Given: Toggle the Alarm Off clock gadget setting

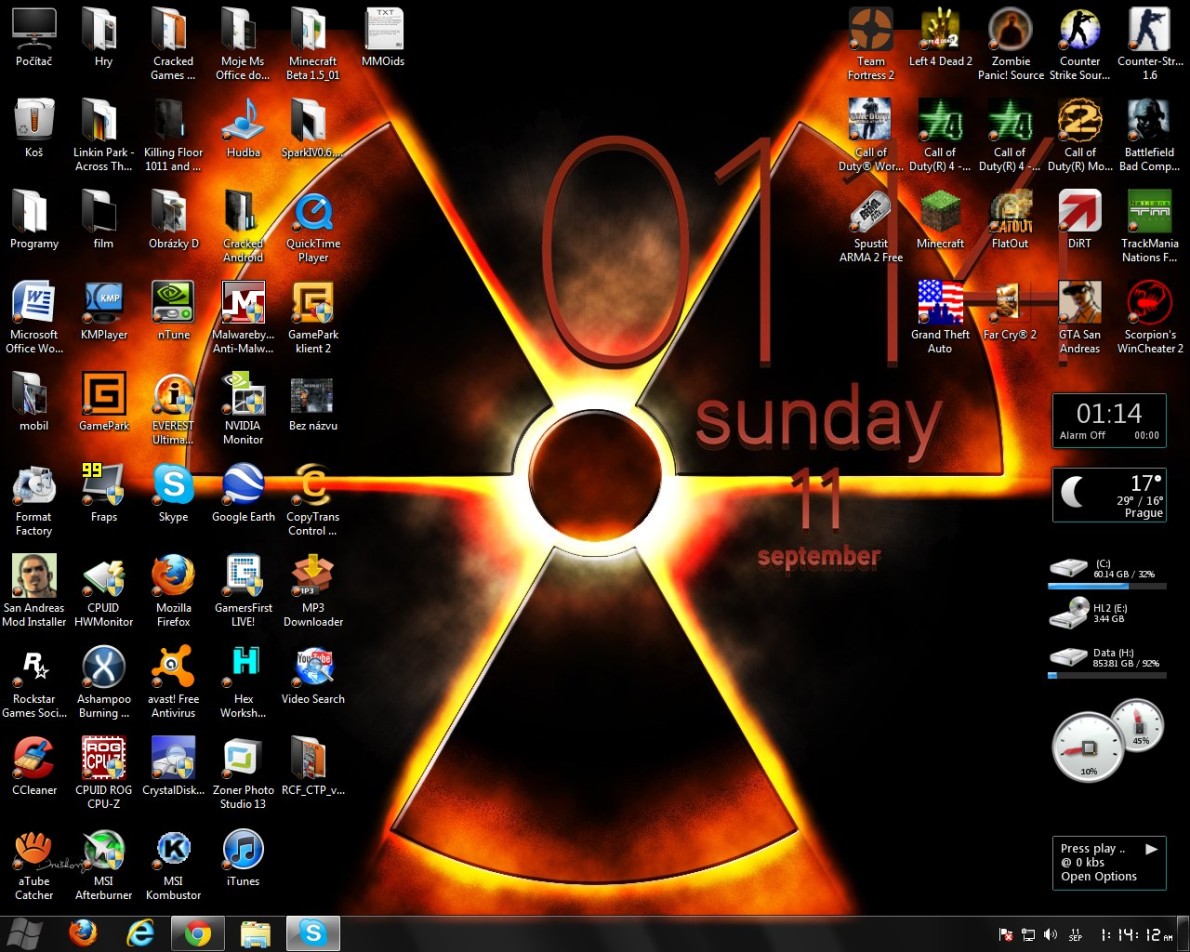Looking at the screenshot, I should [x=1082, y=436].
